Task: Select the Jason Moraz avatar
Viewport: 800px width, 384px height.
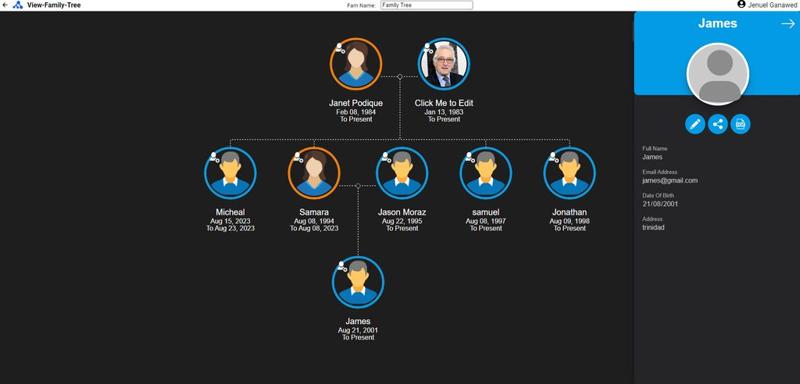Action: coord(402,173)
